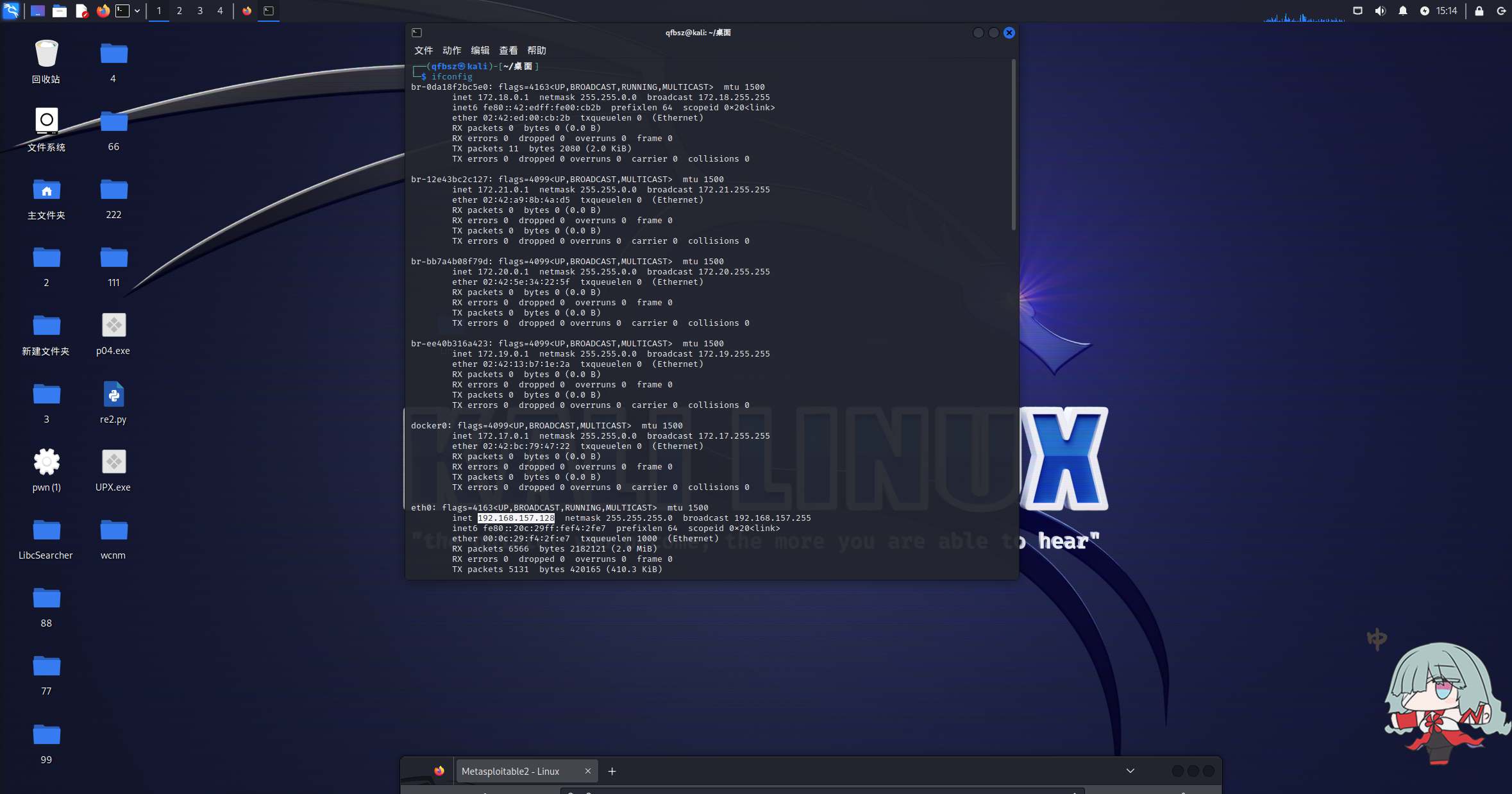The width and height of the screenshot is (1512, 794).
Task: Launch Firefox from the panel launcher
Action: coord(103,11)
